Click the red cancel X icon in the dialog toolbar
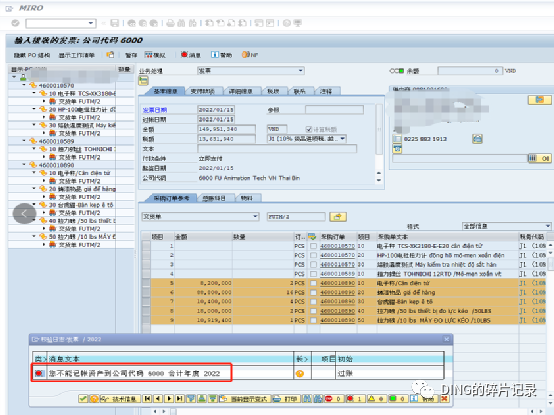 [x=444, y=398]
